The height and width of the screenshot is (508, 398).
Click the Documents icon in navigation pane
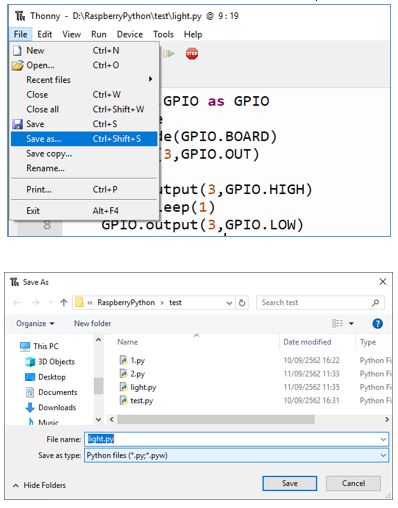(30, 392)
